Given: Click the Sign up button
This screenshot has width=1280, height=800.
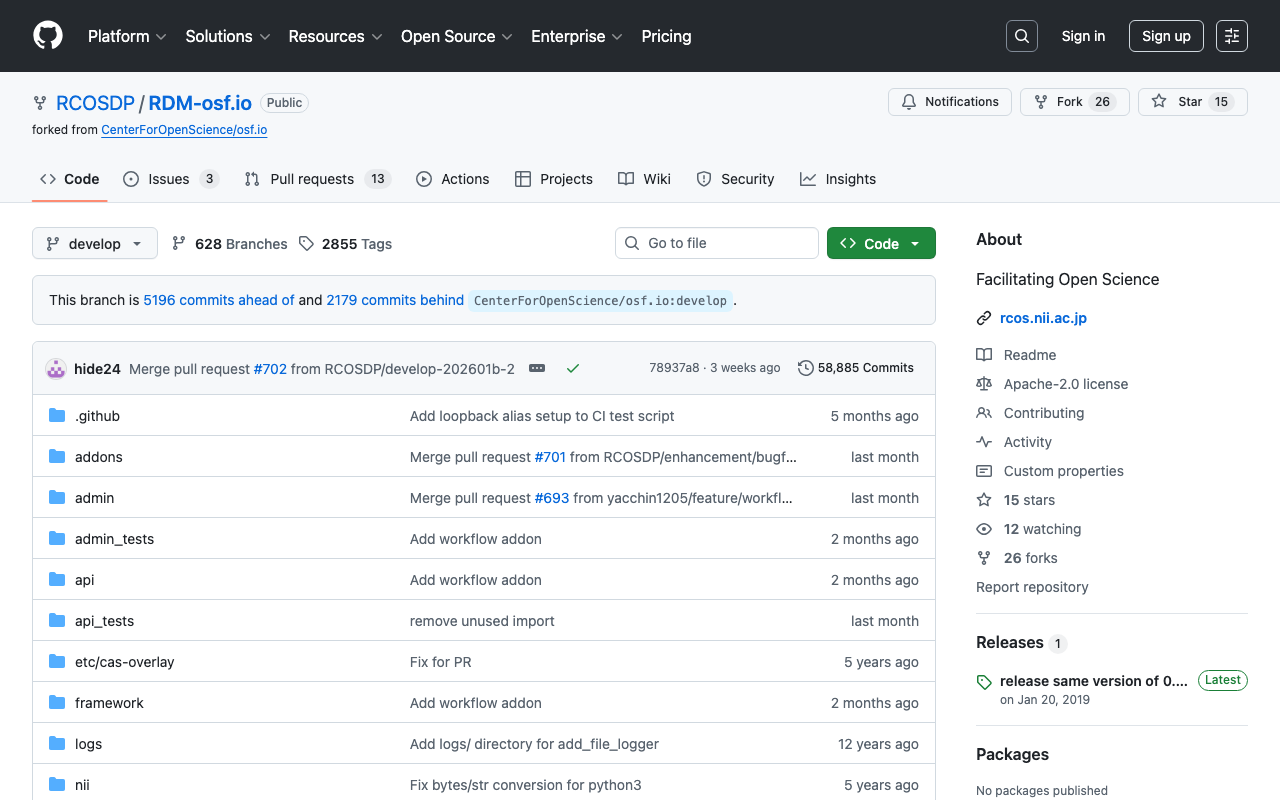Looking at the screenshot, I should coord(1166,35).
